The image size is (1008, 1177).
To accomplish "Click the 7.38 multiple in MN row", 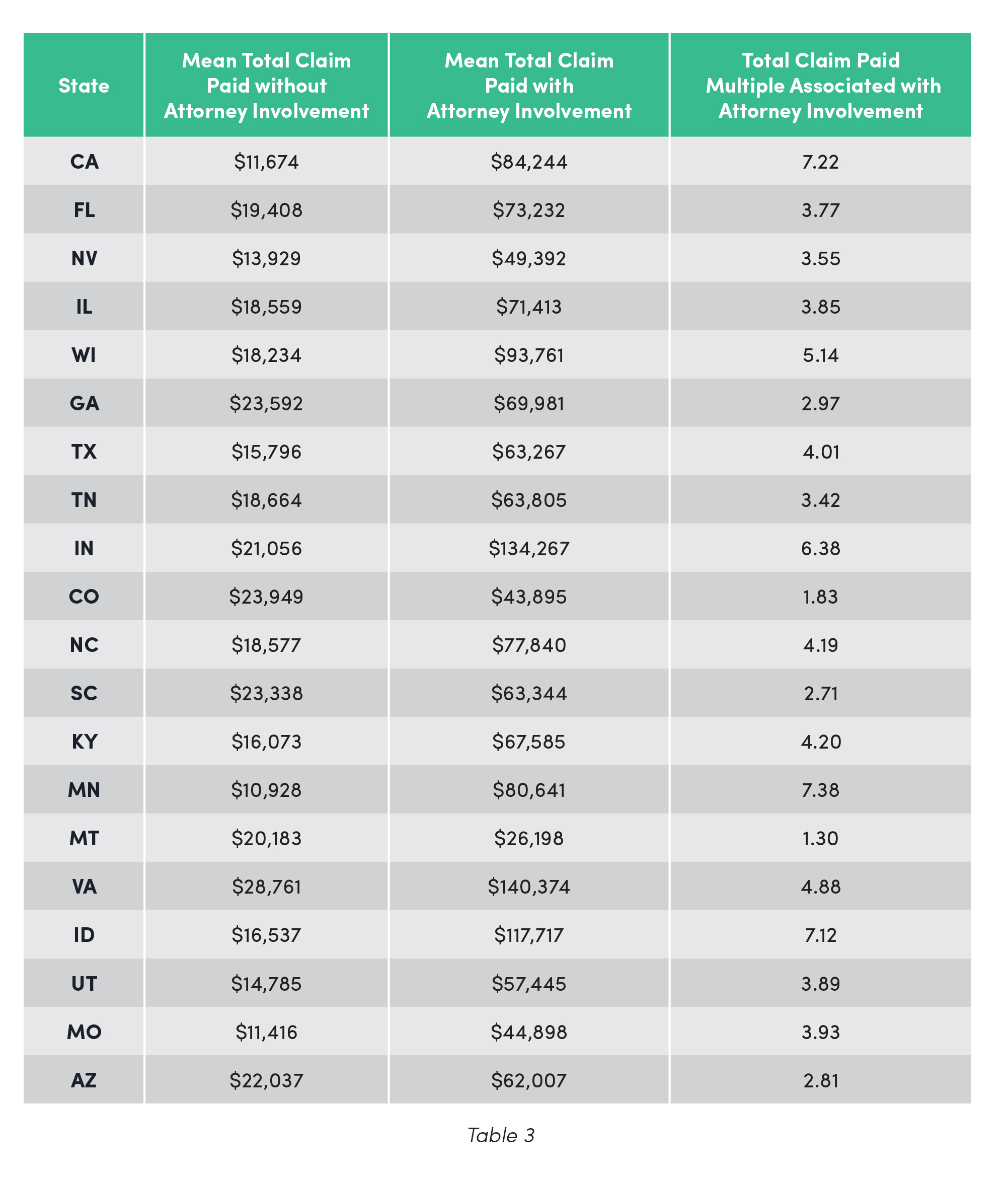I will [820, 789].
